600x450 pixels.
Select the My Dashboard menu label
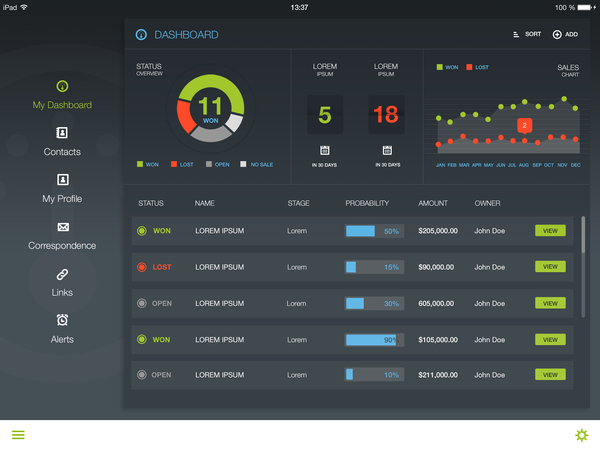tap(62, 105)
